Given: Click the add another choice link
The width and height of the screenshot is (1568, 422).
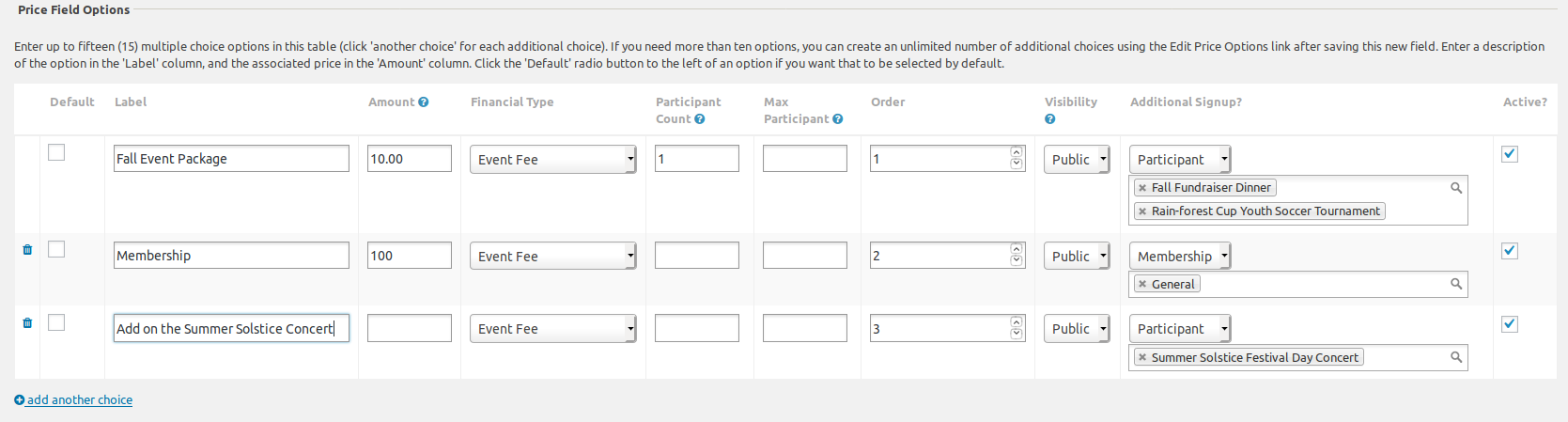Looking at the screenshot, I should 73,400.
